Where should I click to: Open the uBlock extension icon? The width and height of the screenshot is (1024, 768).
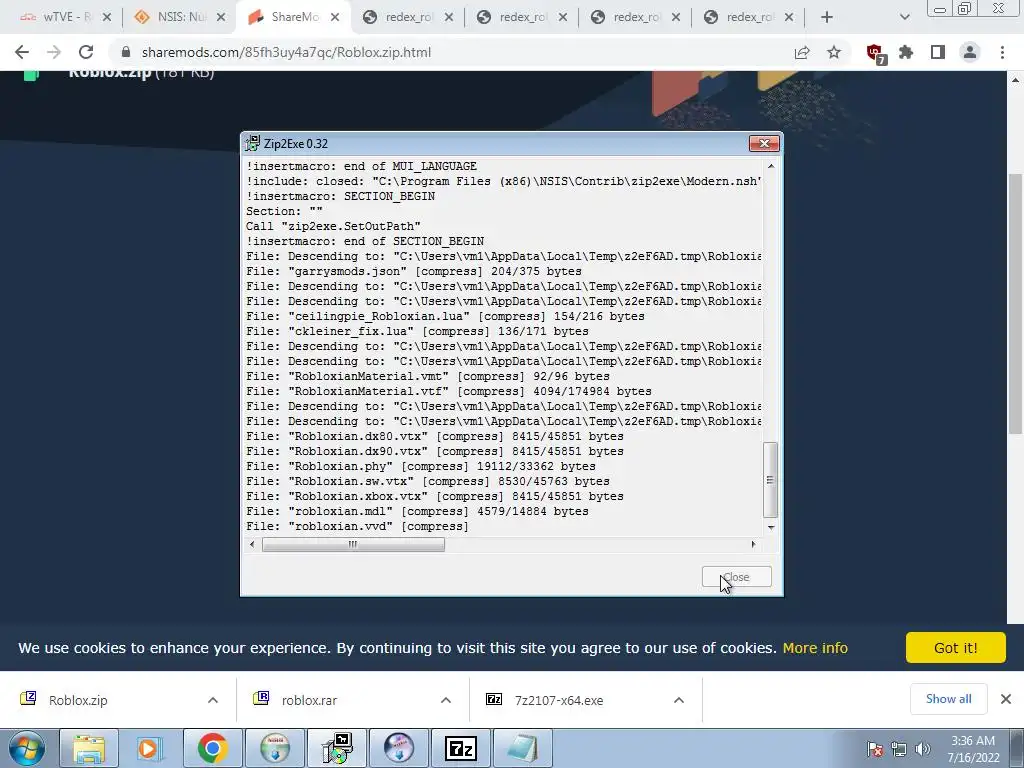(x=875, y=53)
